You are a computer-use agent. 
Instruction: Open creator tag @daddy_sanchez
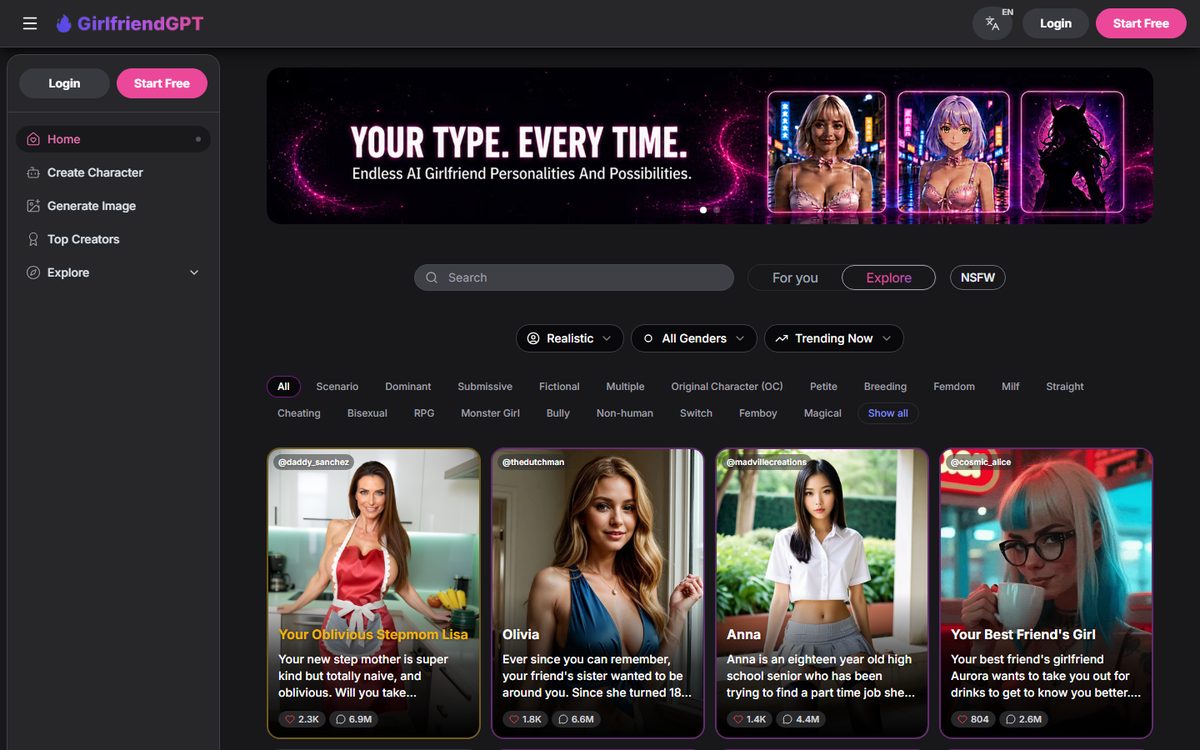[x=314, y=462]
